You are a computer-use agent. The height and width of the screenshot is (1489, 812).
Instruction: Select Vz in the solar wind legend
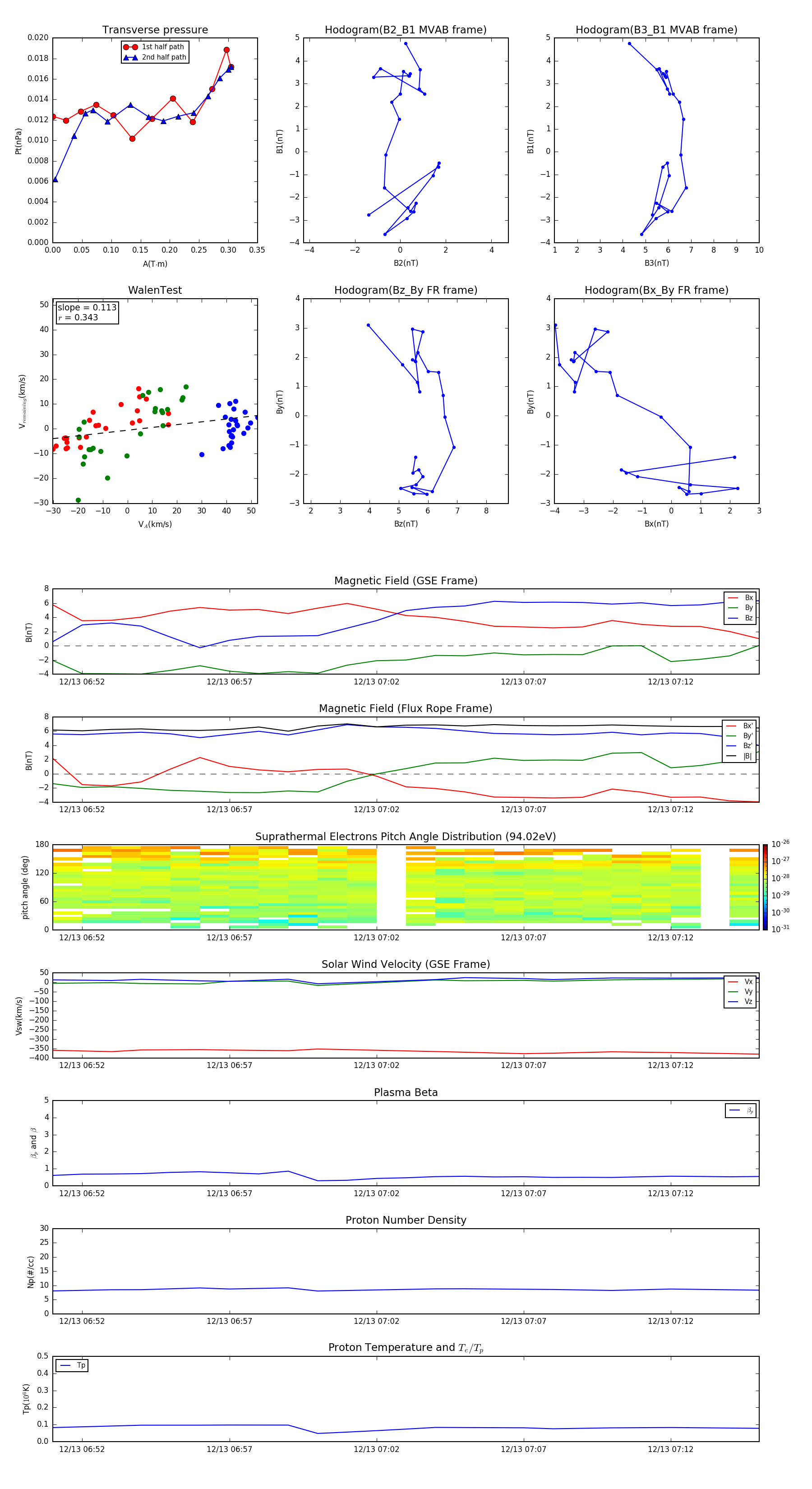[740, 1002]
